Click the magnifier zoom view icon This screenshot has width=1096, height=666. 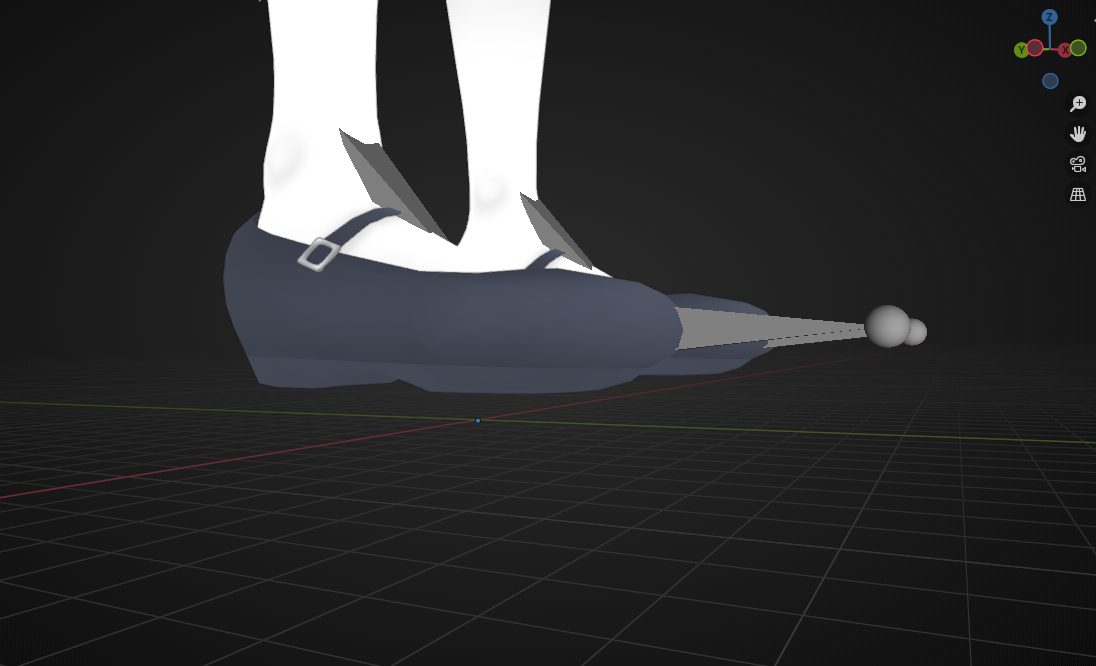tap(1078, 104)
